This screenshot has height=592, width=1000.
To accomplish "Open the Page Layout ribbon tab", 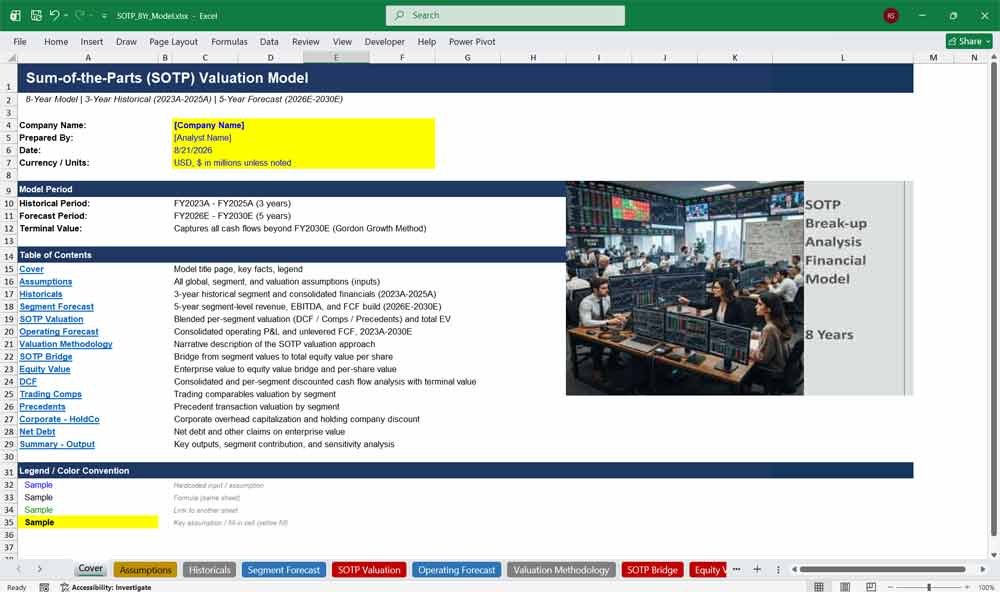I will click(x=173, y=41).
